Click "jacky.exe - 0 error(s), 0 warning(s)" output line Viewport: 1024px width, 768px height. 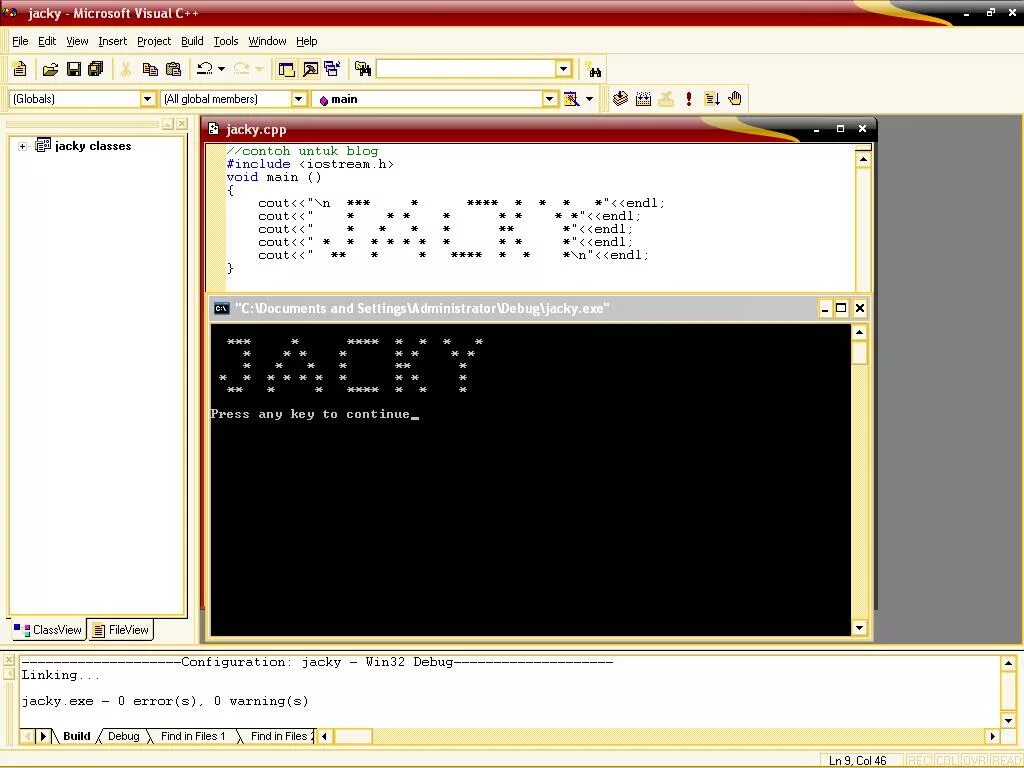click(165, 701)
